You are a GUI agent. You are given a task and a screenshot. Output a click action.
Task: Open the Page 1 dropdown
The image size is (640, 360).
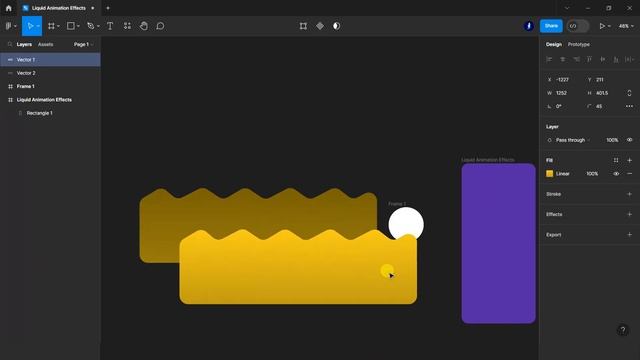(x=83, y=44)
